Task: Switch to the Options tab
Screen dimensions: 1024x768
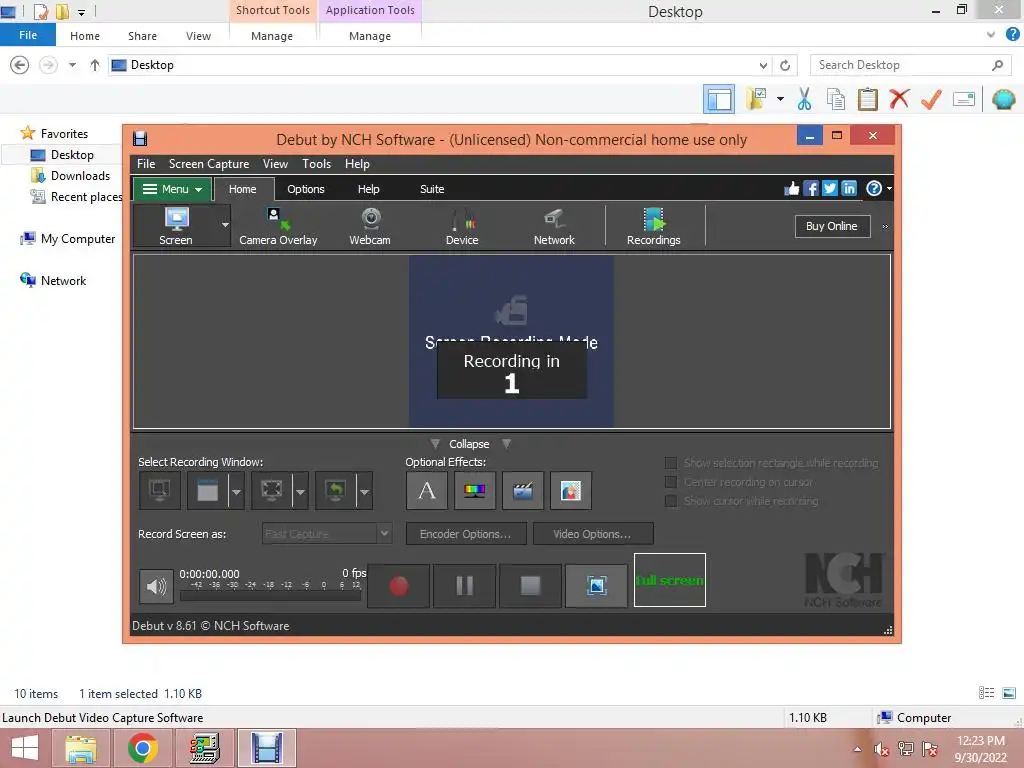Action: [x=306, y=189]
